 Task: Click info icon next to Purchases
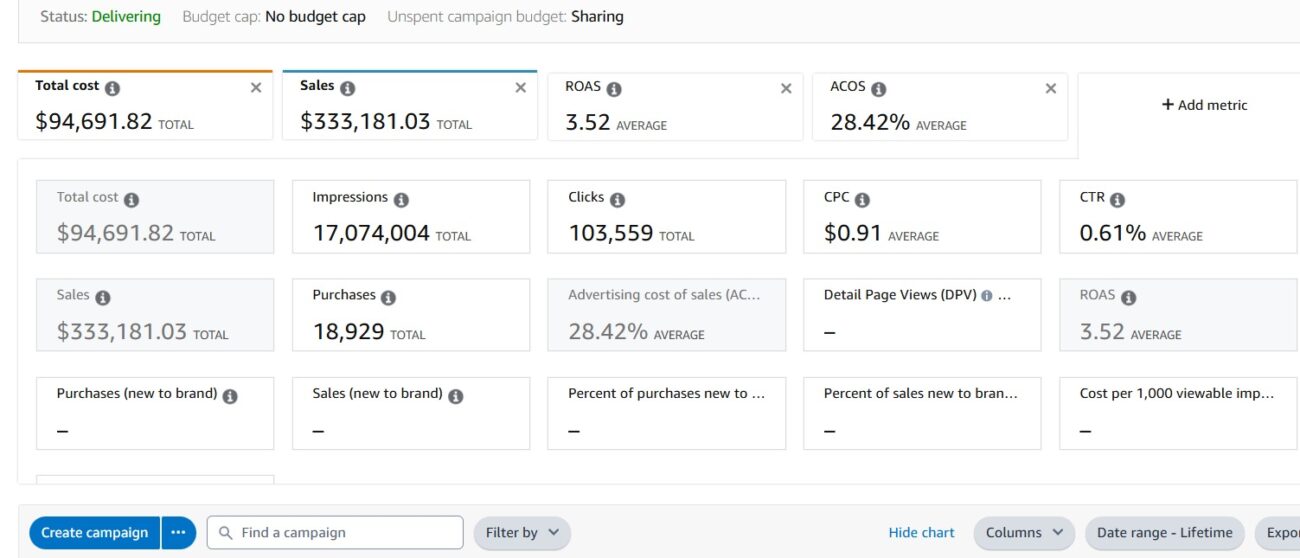pos(388,298)
